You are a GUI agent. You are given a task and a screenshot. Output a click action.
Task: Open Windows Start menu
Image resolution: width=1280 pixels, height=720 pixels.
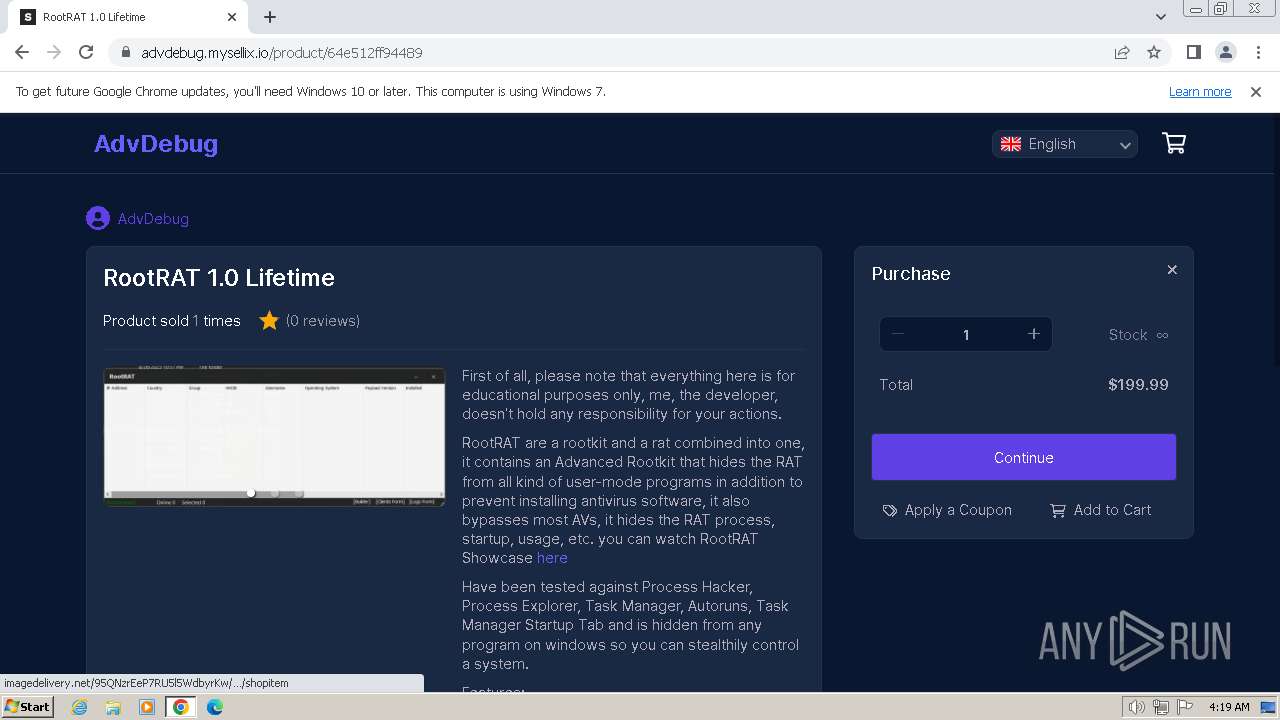click(28, 707)
